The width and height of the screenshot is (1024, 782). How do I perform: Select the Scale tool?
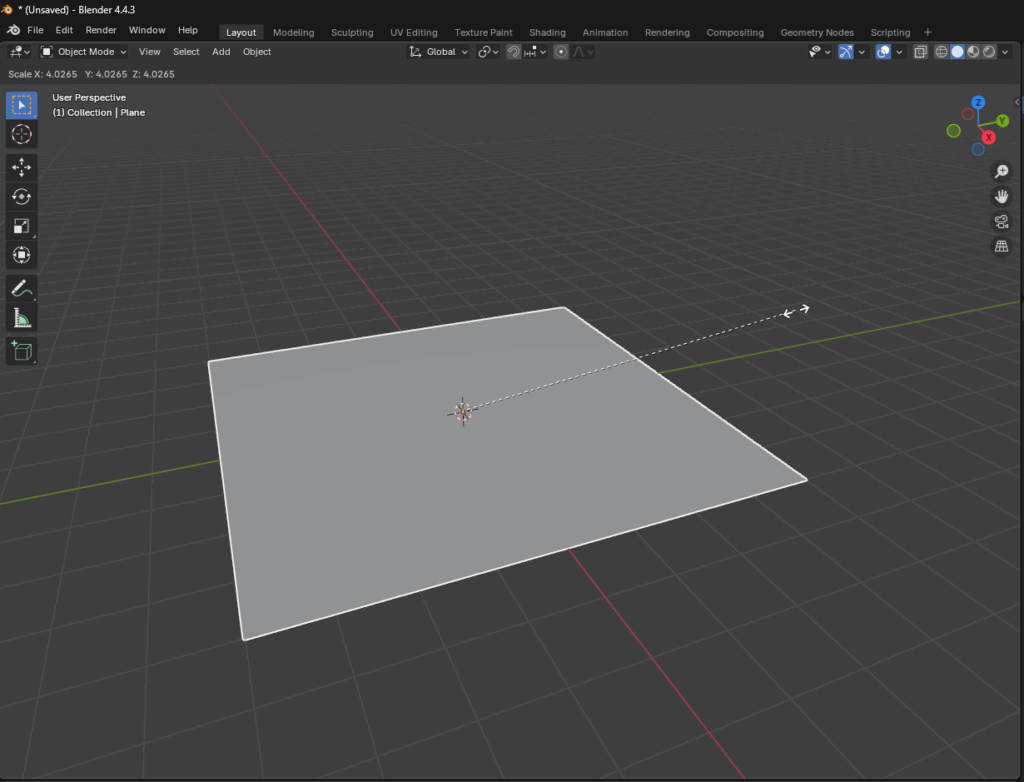pos(22,226)
